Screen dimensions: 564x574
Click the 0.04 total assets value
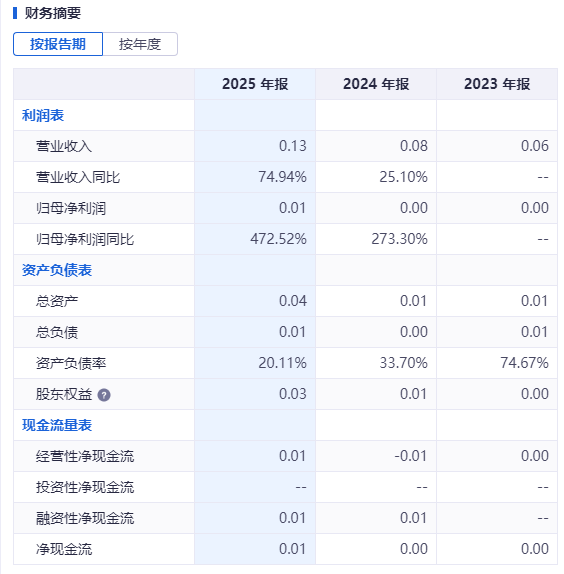(292, 301)
